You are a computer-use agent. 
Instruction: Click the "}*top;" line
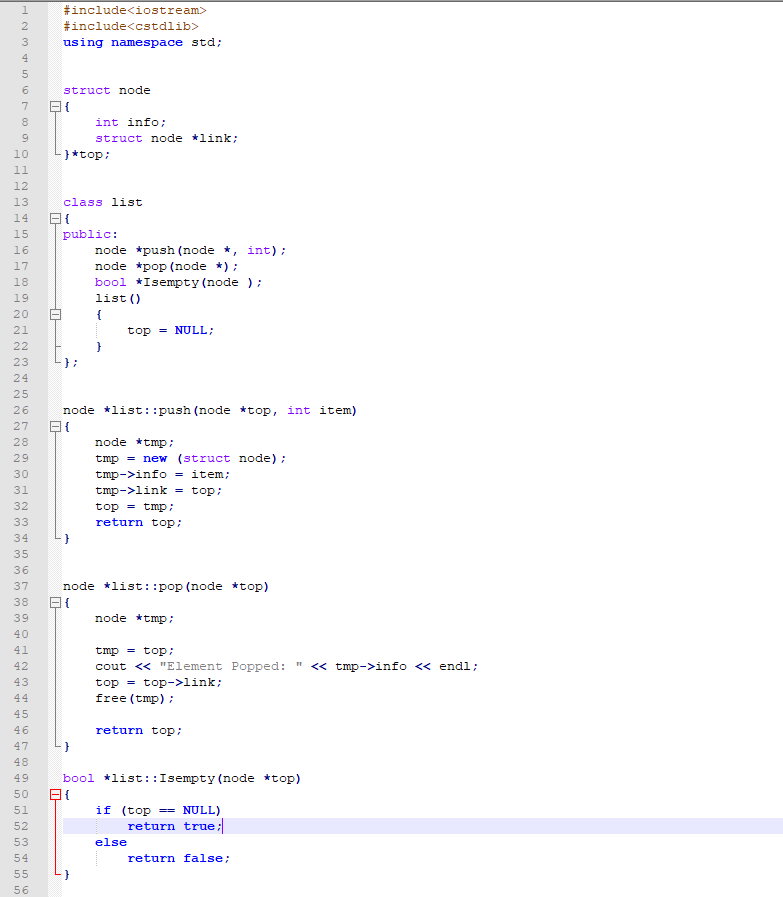87,154
